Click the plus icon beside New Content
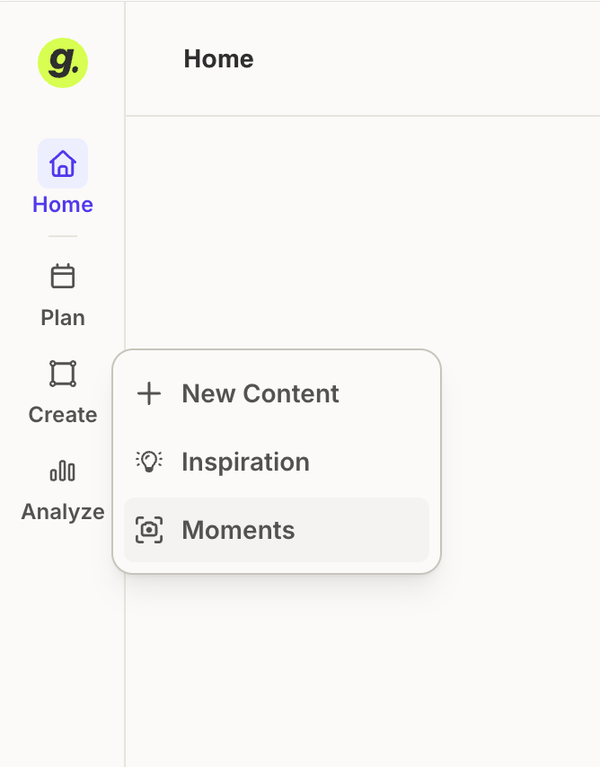 point(149,393)
